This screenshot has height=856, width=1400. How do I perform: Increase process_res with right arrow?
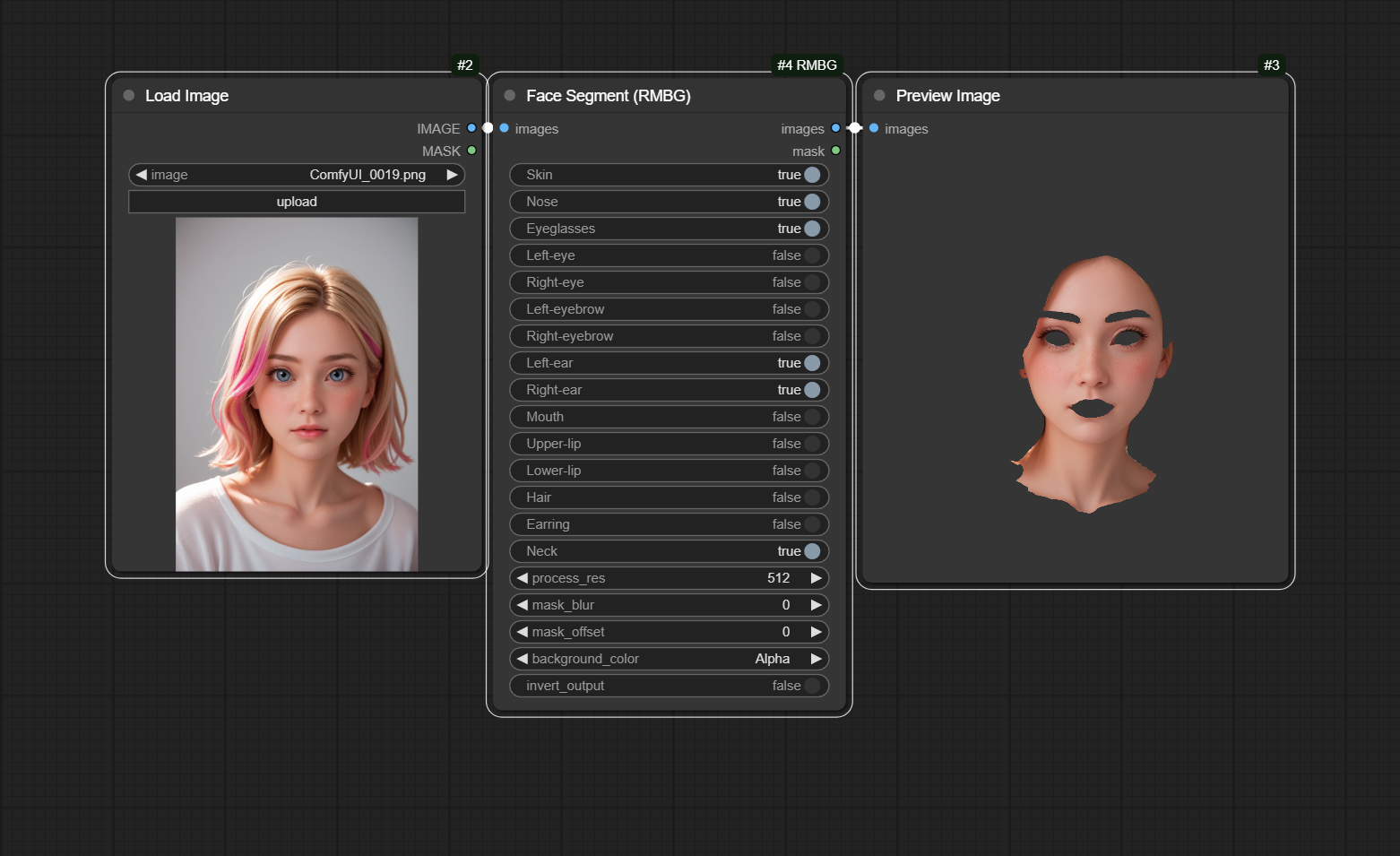click(x=816, y=578)
